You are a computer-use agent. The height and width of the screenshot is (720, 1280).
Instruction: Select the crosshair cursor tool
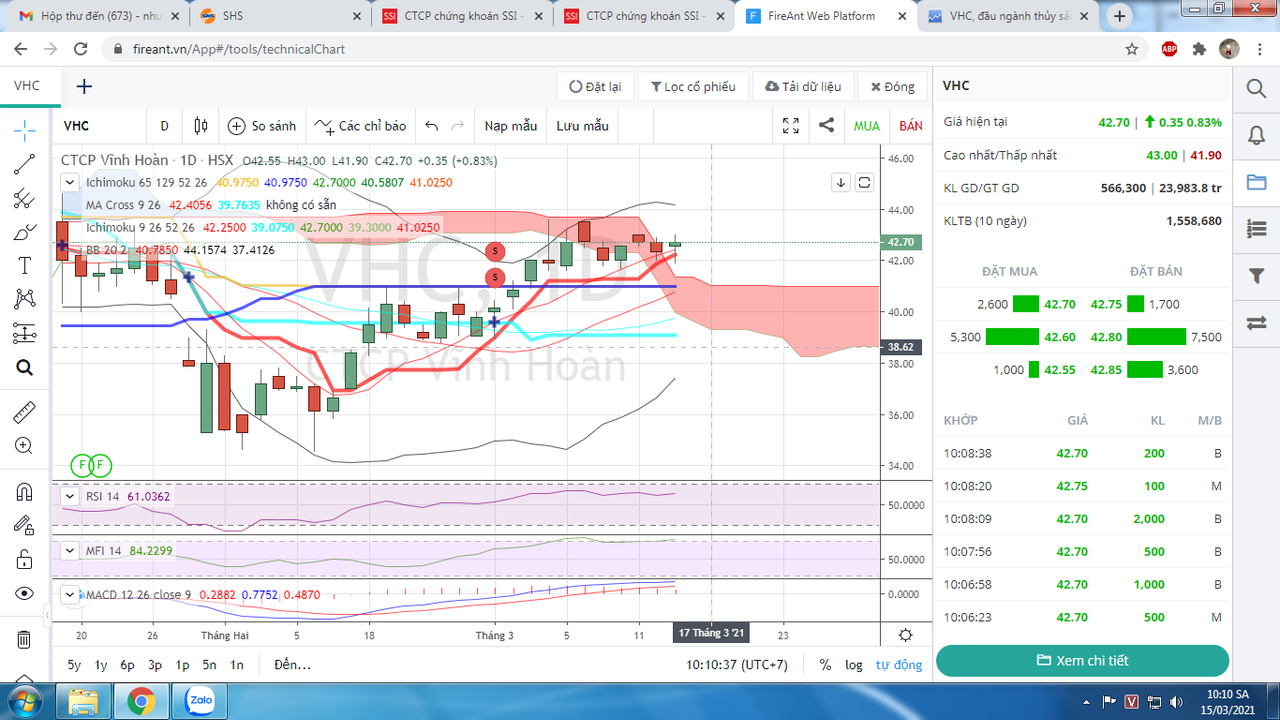[25, 129]
